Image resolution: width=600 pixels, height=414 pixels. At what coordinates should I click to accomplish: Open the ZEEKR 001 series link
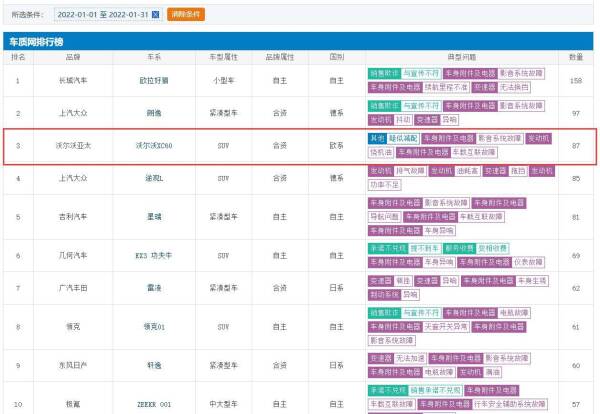pos(154,404)
